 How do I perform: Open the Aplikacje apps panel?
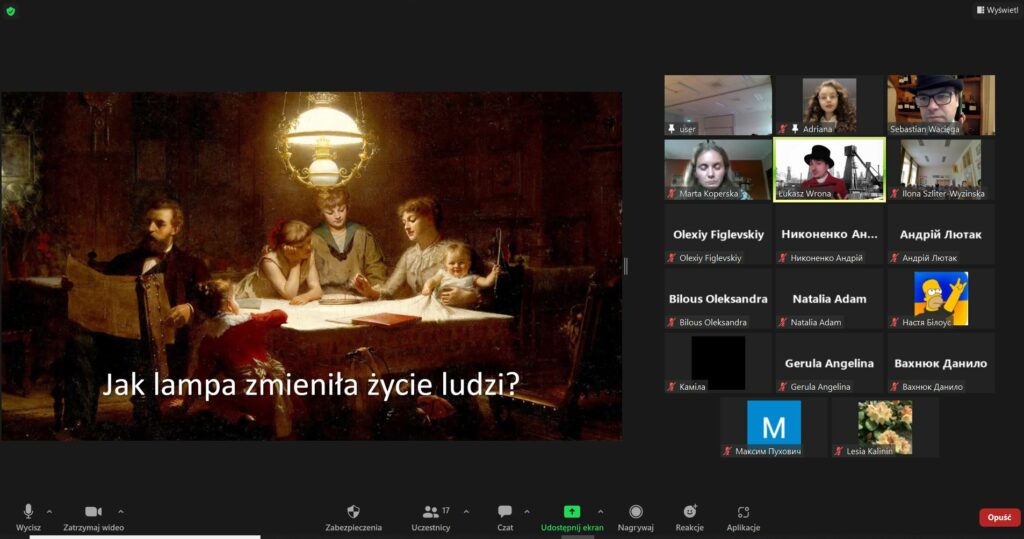point(743,517)
